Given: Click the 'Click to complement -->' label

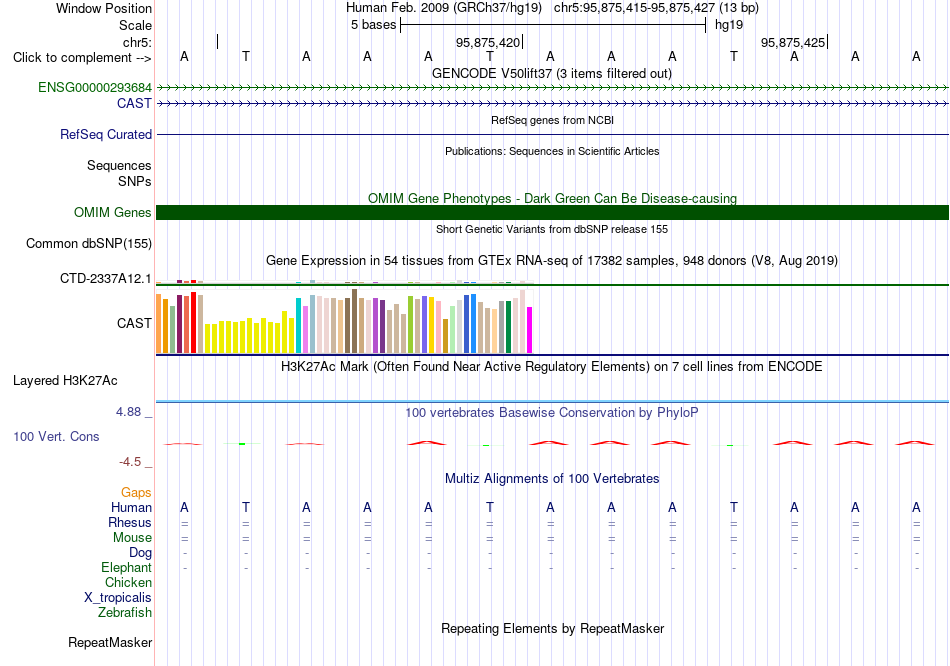Looking at the screenshot, I should click(82, 58).
